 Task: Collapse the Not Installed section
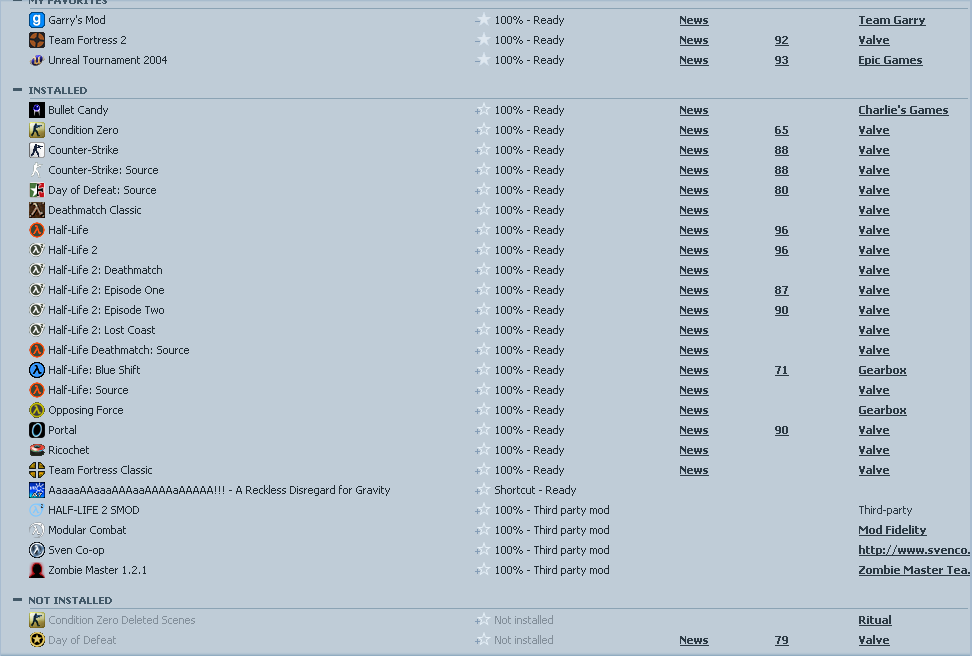(x=18, y=600)
